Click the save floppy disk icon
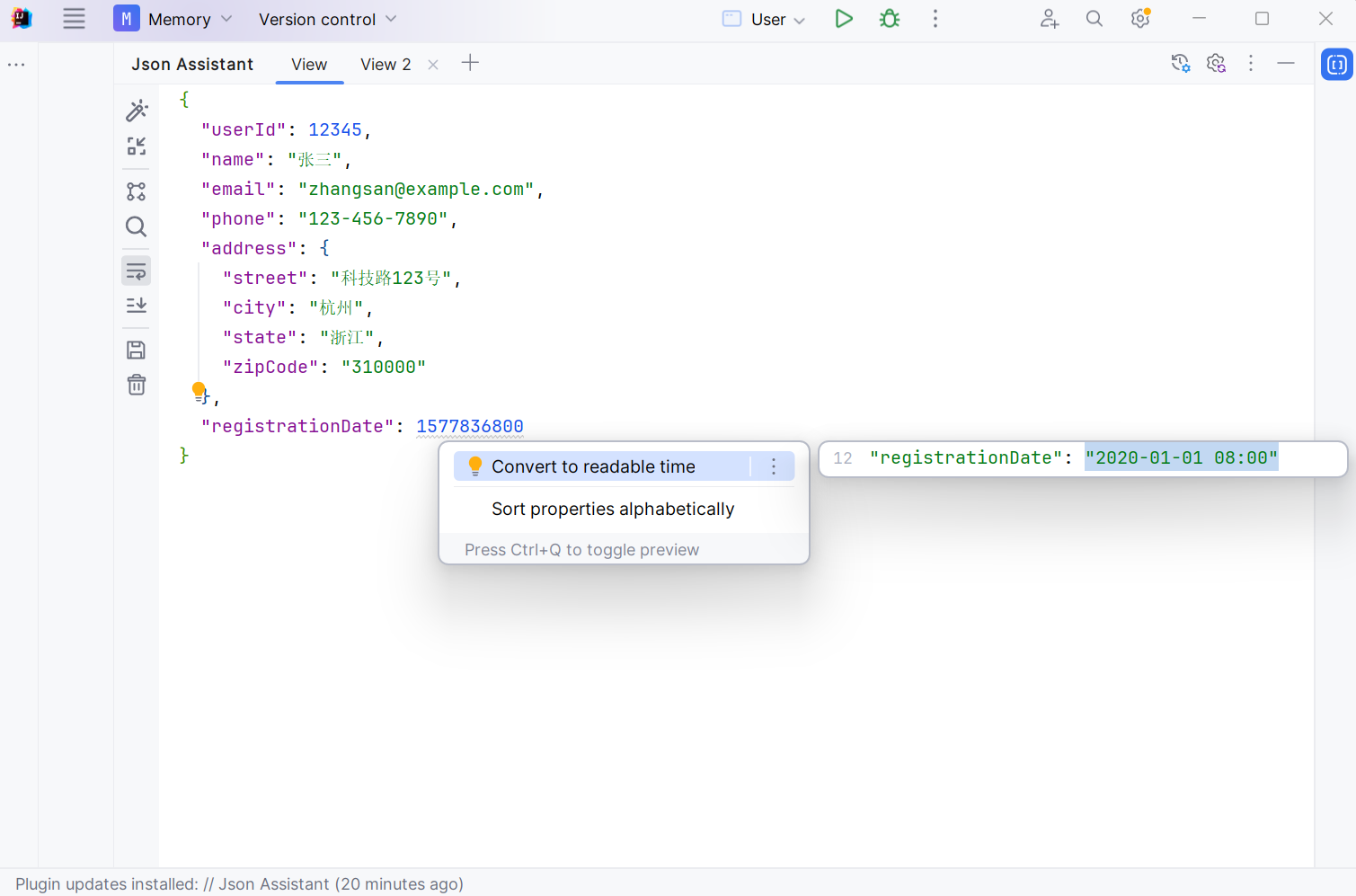 pyautogui.click(x=137, y=350)
